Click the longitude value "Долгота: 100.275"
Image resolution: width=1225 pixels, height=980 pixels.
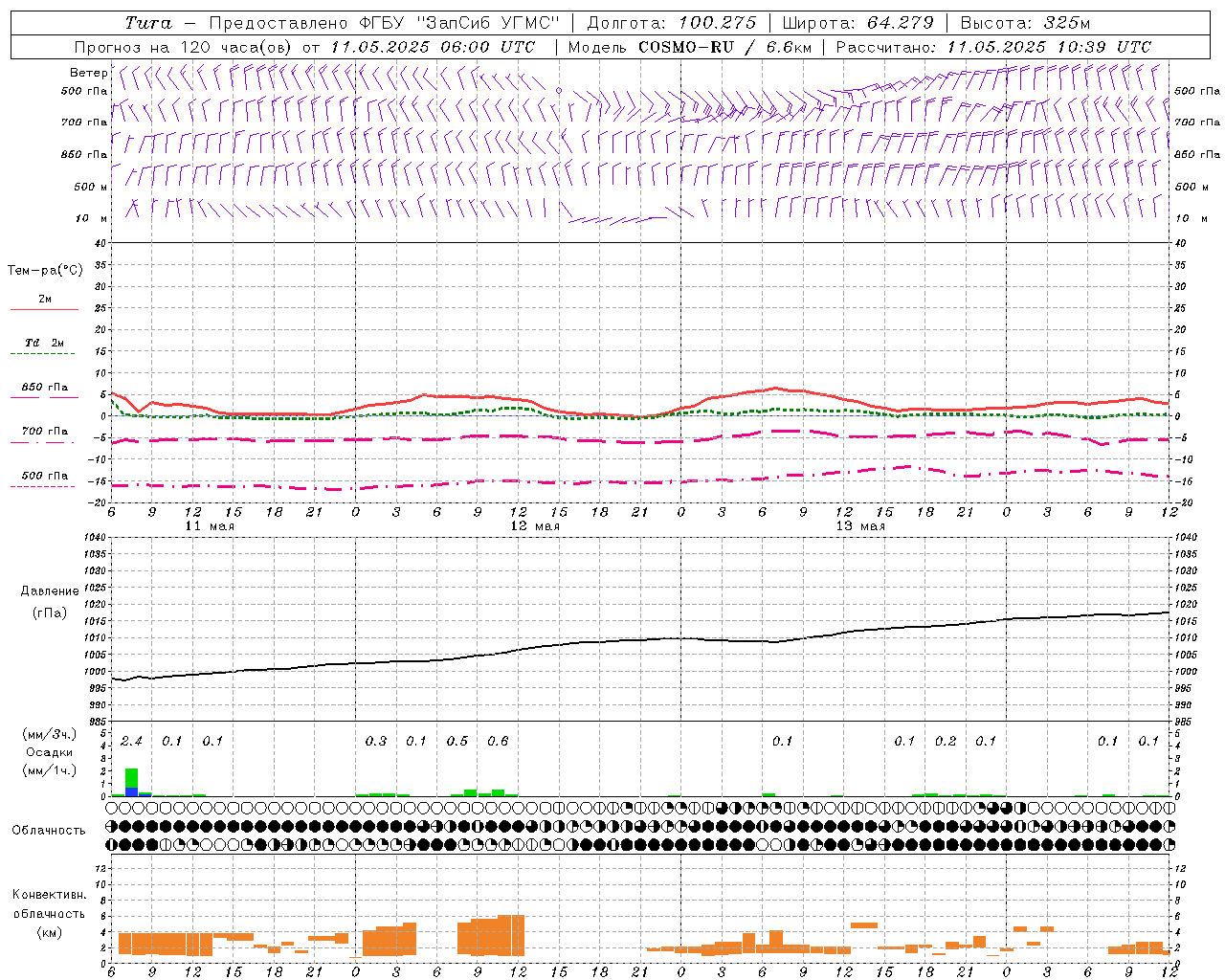click(x=671, y=23)
